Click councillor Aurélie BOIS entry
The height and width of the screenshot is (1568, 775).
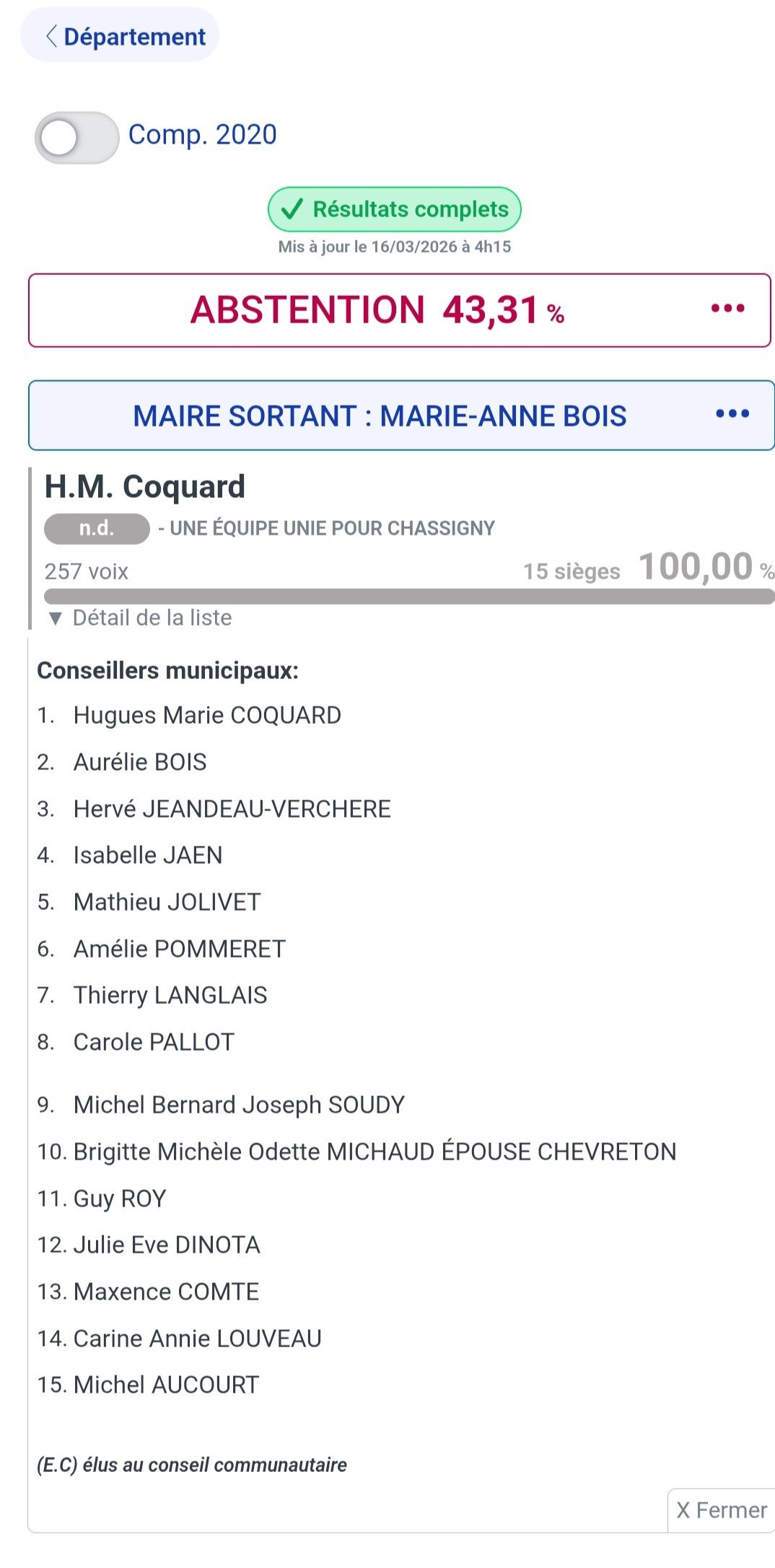(x=140, y=762)
